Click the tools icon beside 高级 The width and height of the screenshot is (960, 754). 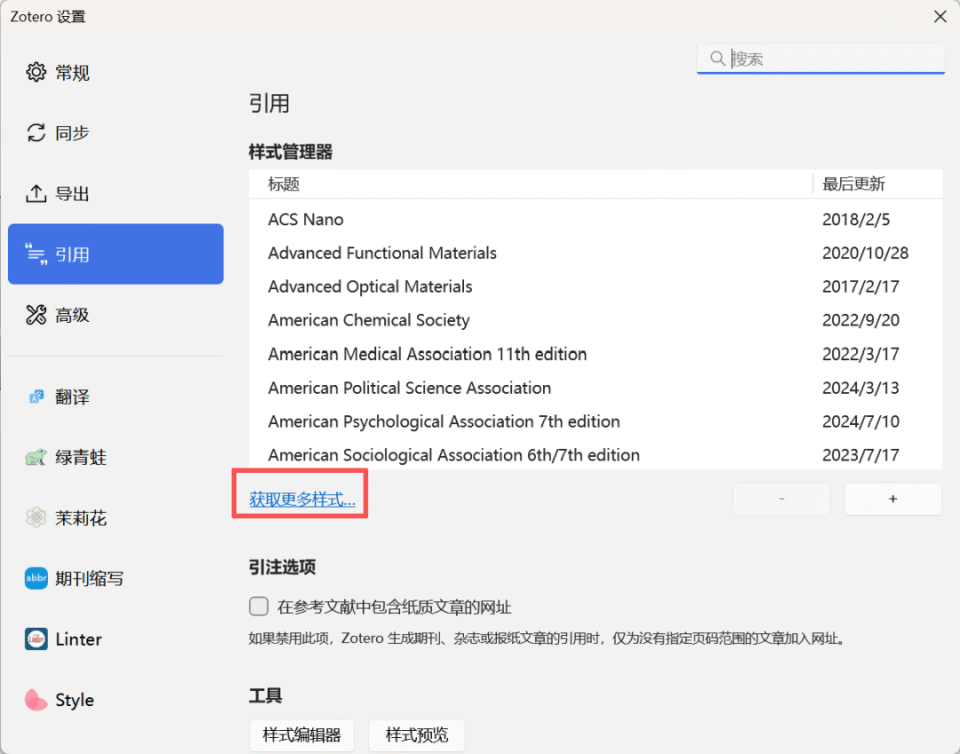pyautogui.click(x=36, y=315)
